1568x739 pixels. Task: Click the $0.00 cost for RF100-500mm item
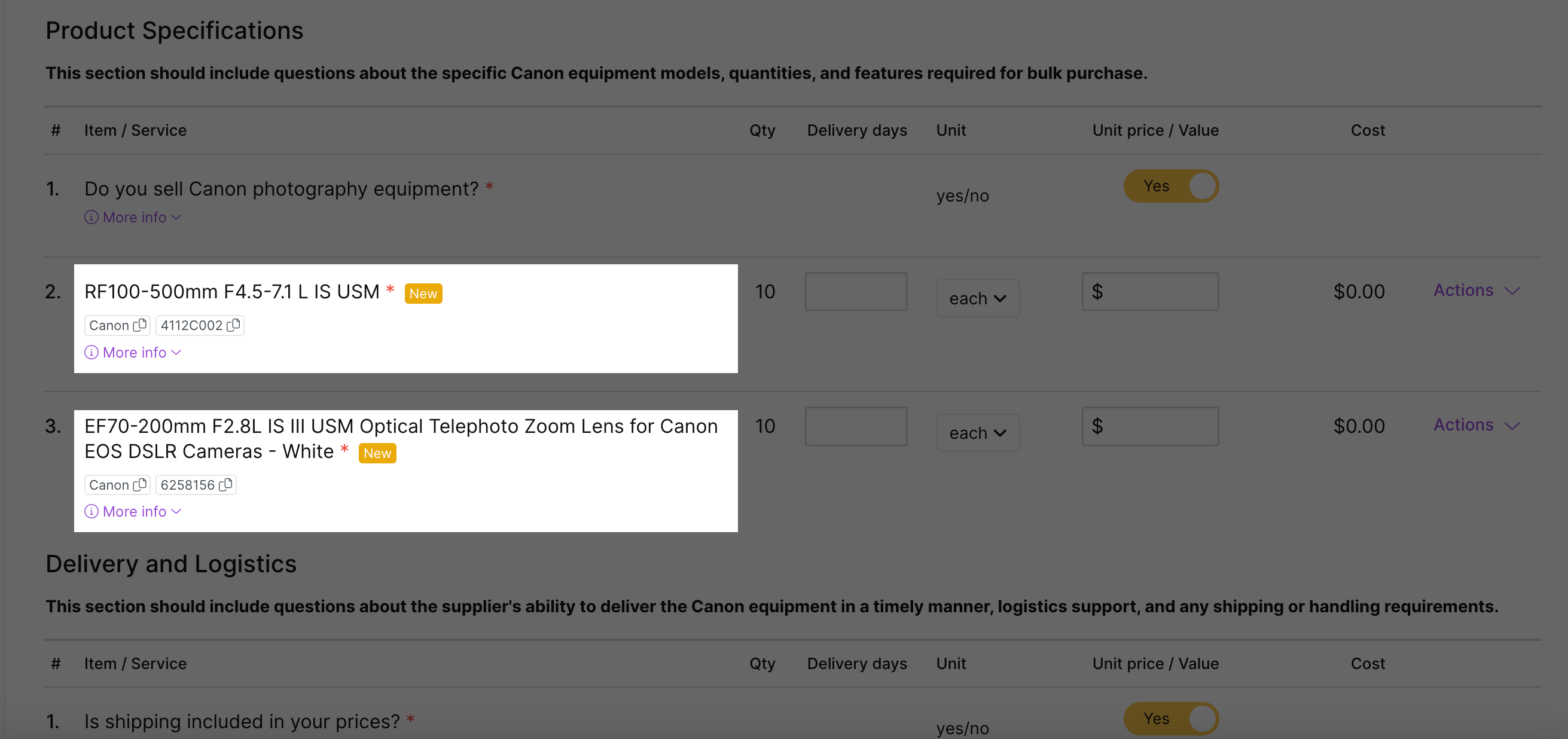1359,292
